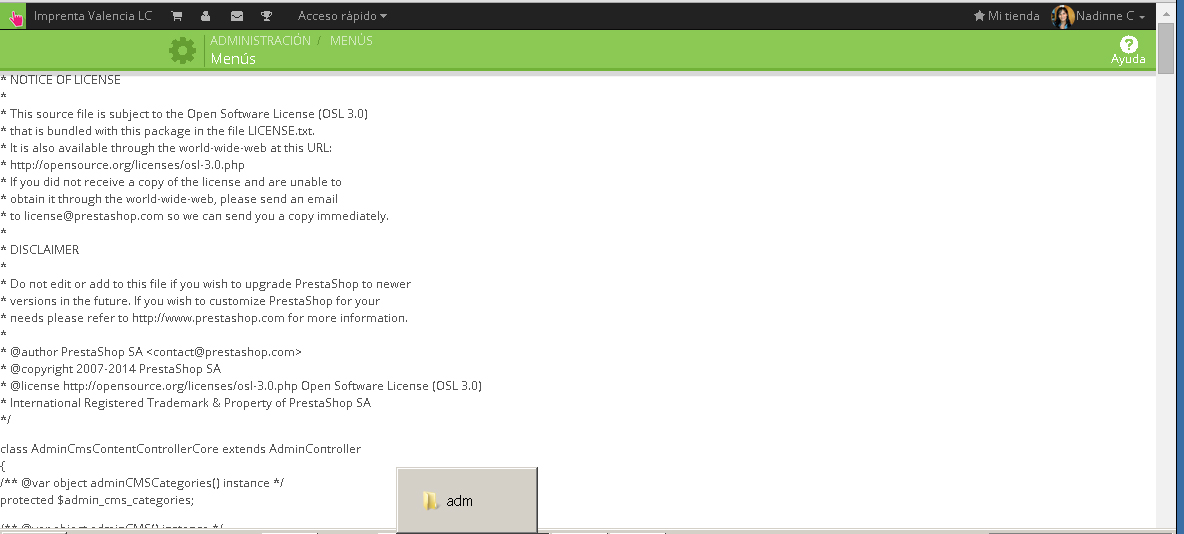The width and height of the screenshot is (1184, 534).
Task: Click the Nadinne C profile avatar
Action: 1062,17
